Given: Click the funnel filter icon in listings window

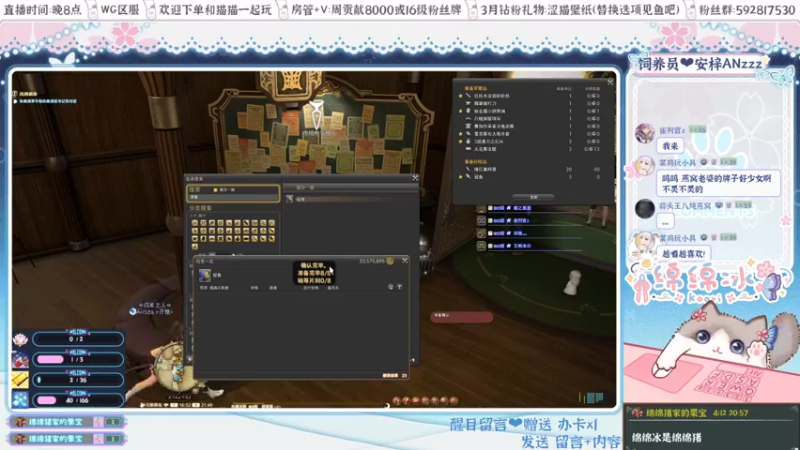Looking at the screenshot, I should point(399,287).
